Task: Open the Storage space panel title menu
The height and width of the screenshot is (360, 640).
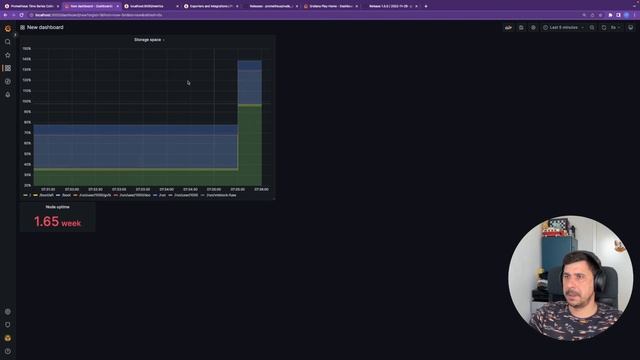Action: 149,40
